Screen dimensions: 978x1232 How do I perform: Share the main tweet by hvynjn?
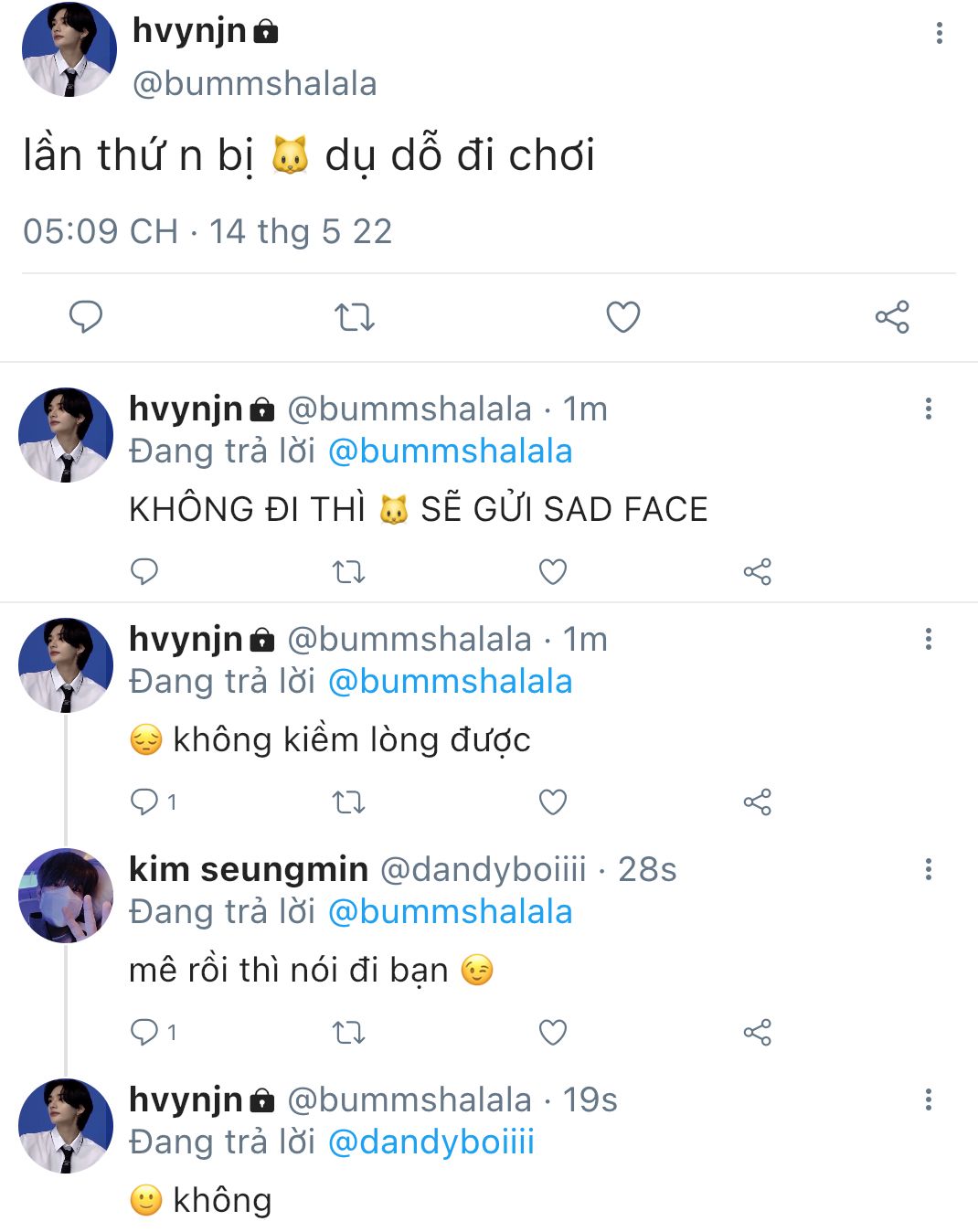[x=891, y=317]
